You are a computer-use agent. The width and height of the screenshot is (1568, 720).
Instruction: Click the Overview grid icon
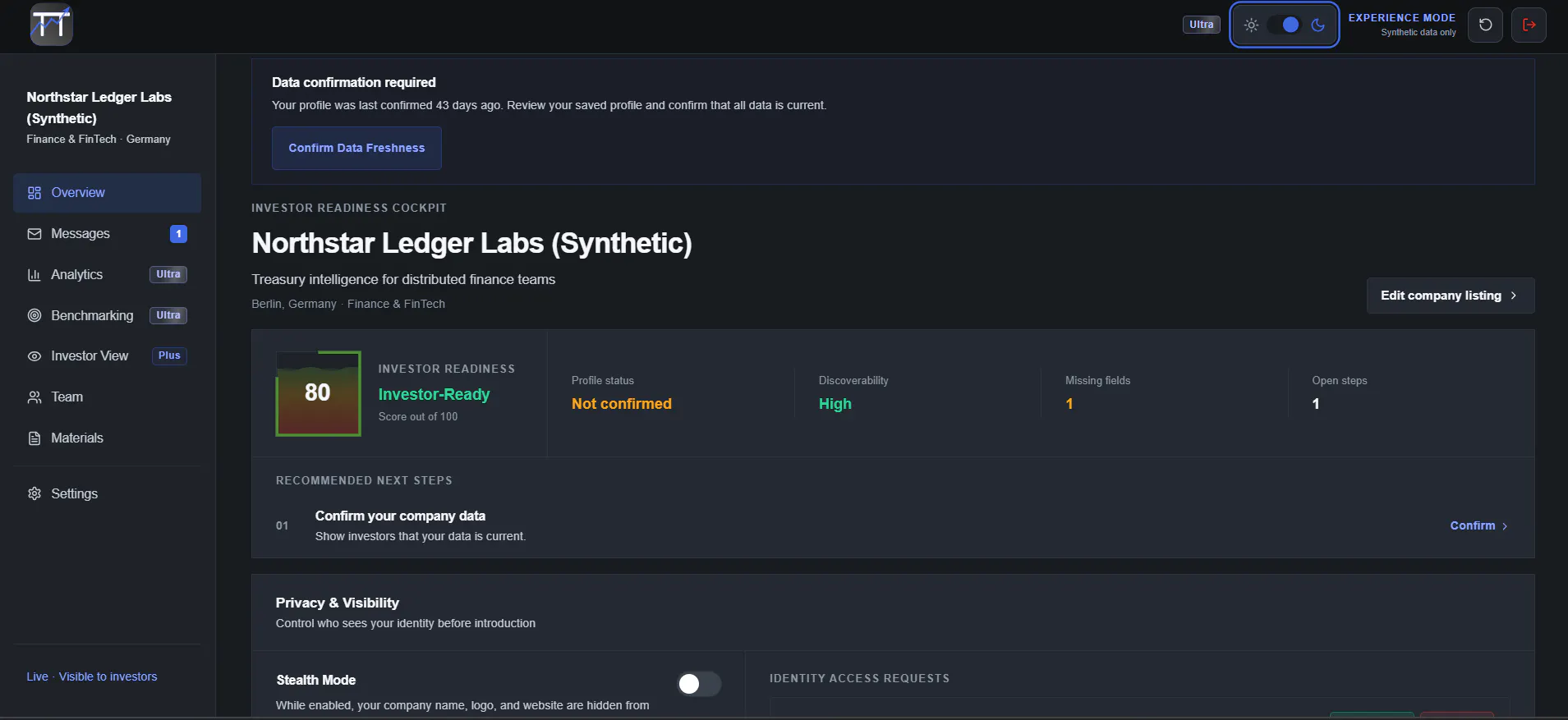coord(34,193)
